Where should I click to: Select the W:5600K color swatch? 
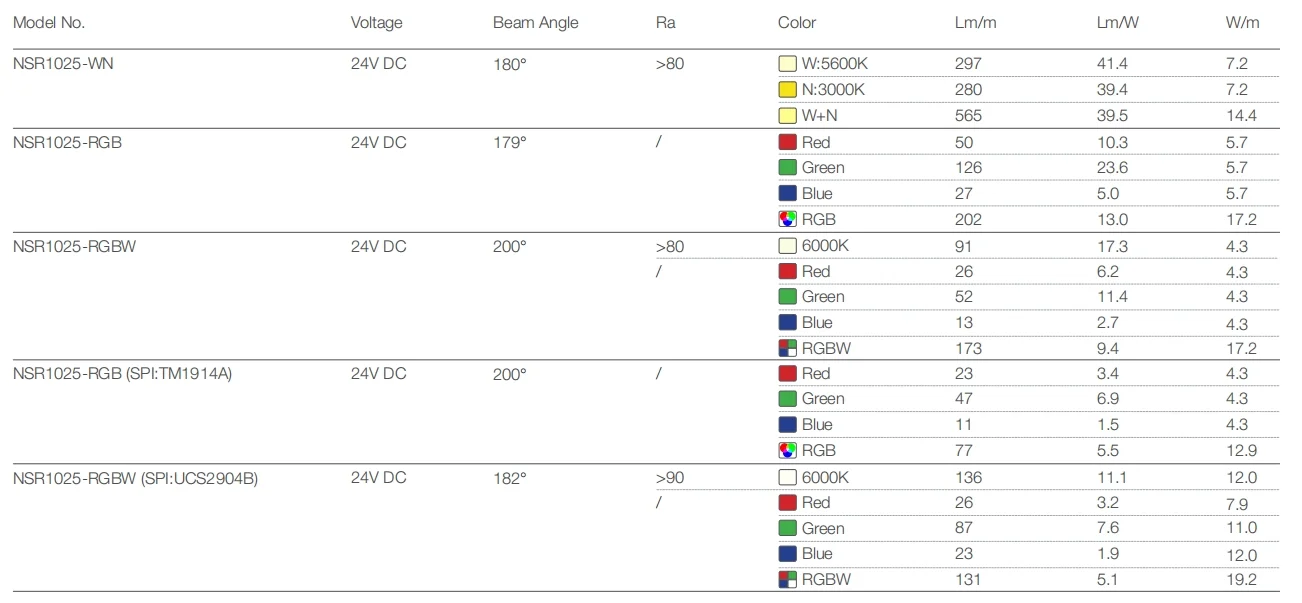pos(787,64)
